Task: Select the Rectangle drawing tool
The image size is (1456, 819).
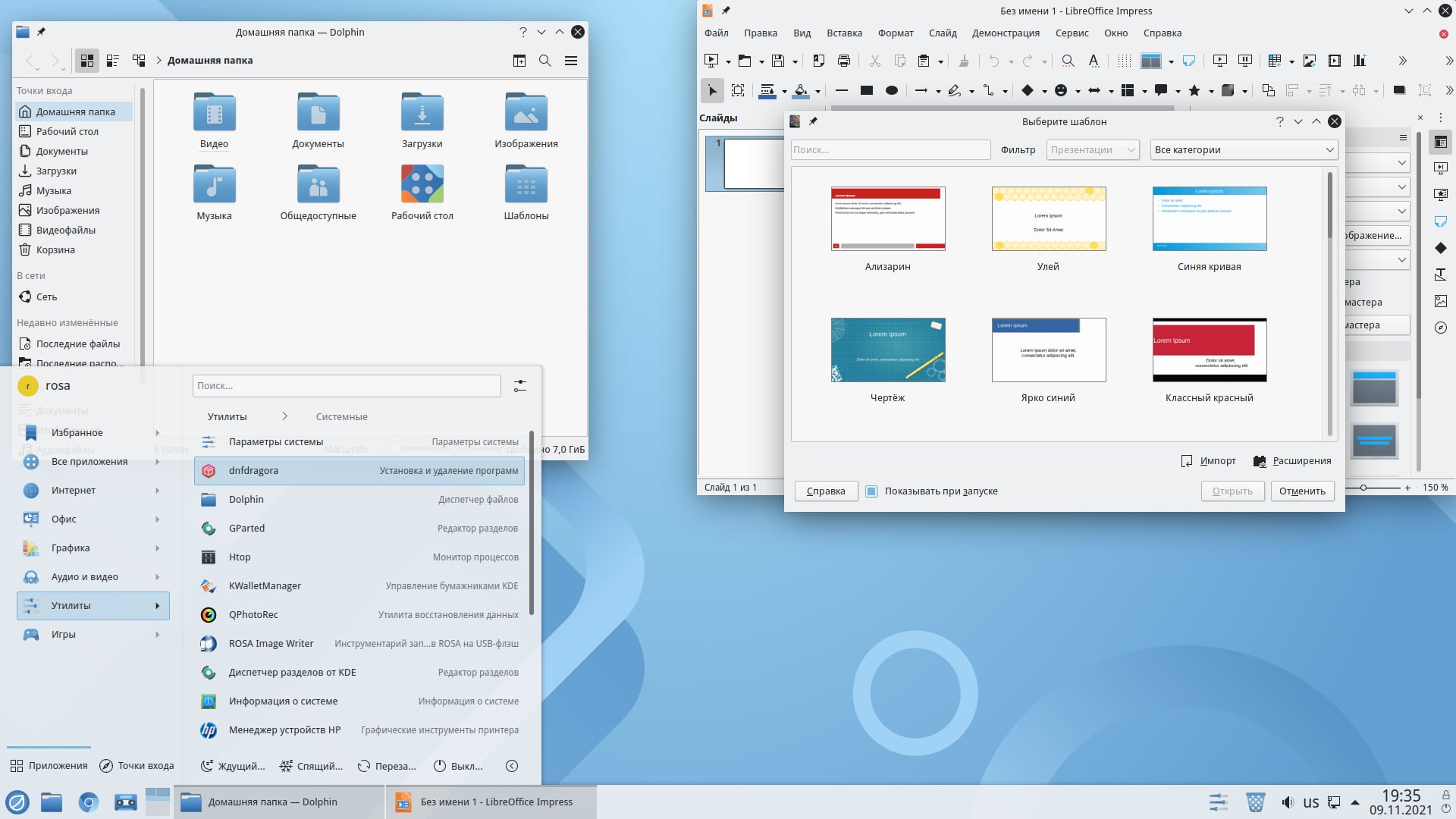Action: [x=866, y=90]
